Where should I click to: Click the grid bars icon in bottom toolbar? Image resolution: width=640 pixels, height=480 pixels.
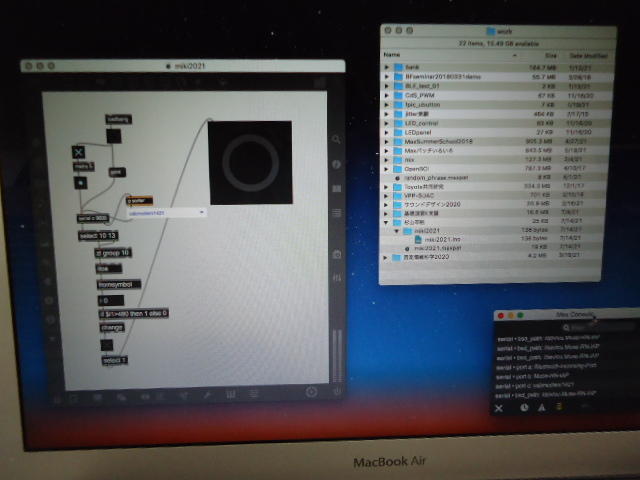coord(231,394)
